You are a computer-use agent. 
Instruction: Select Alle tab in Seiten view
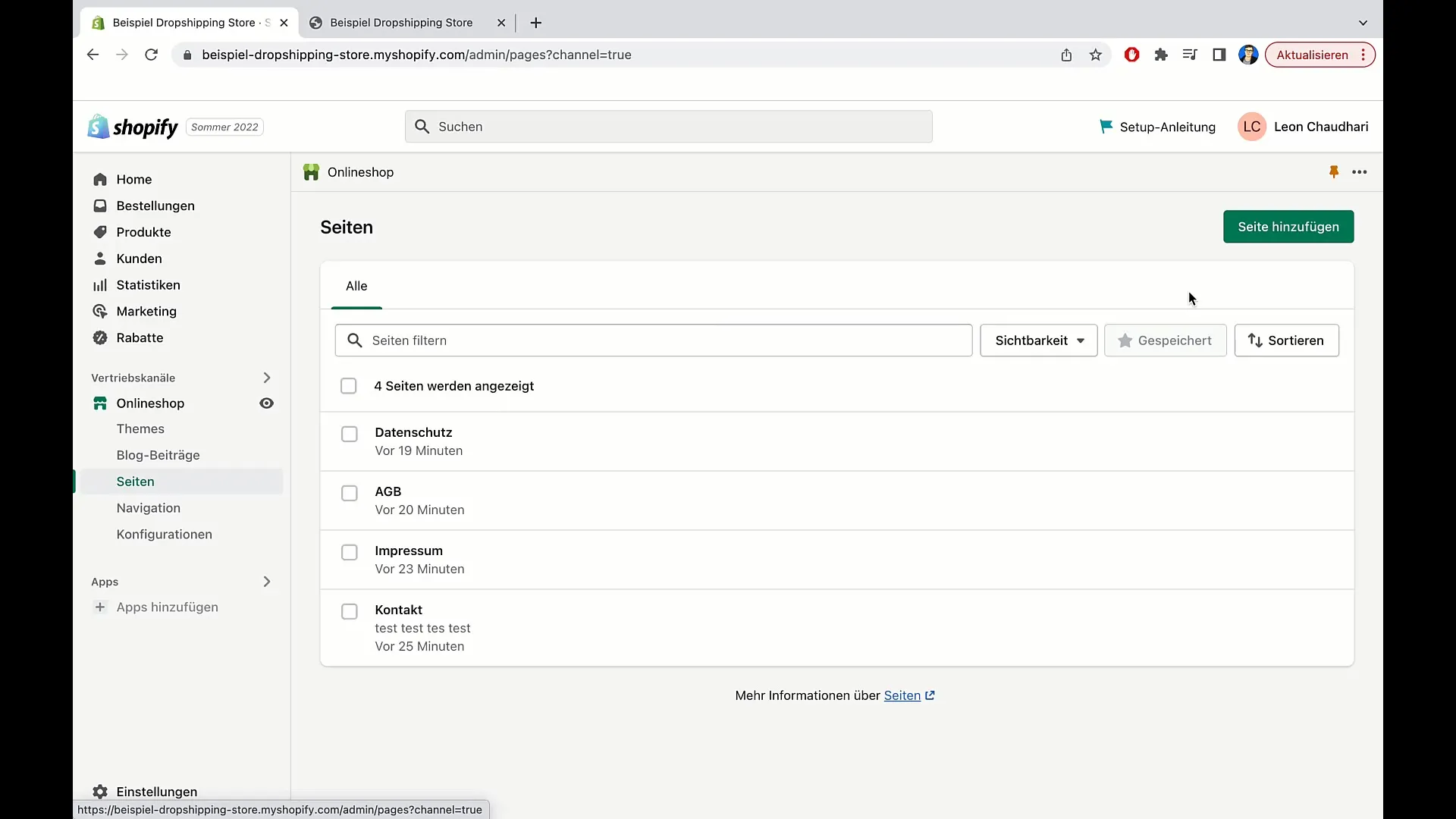(356, 286)
